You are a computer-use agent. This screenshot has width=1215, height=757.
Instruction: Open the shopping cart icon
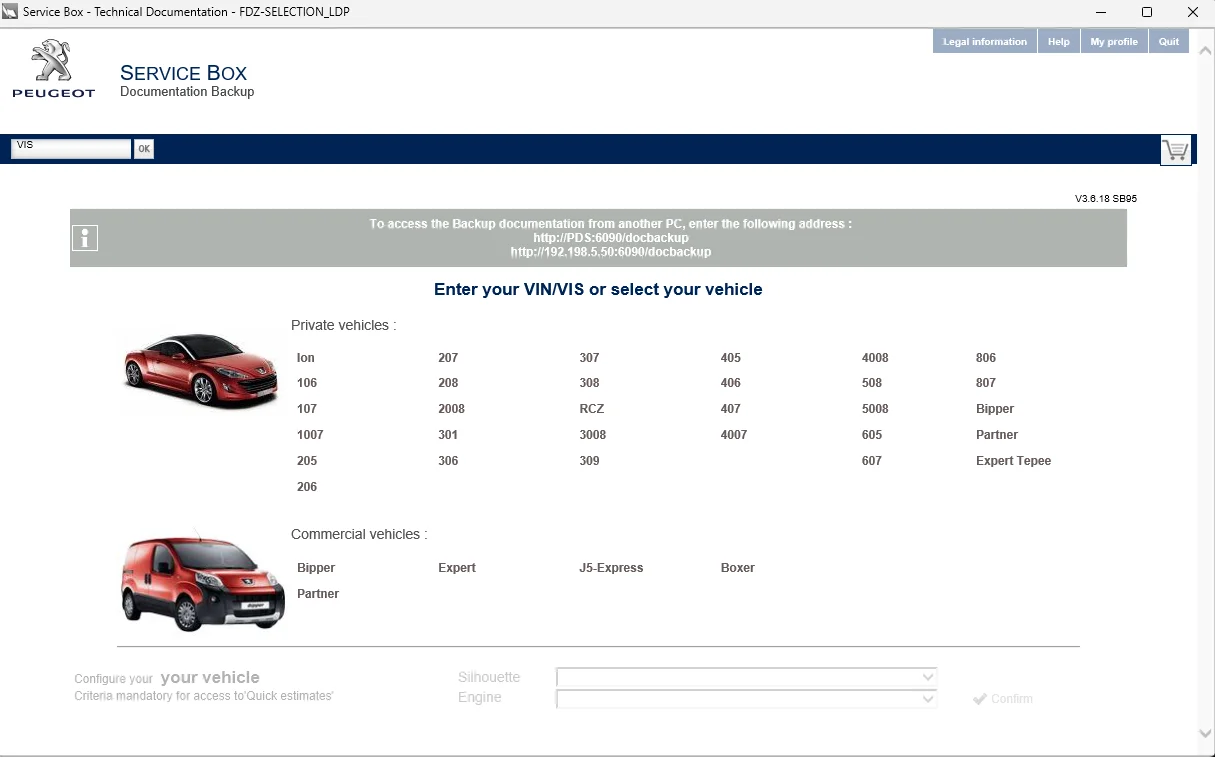pos(1176,150)
